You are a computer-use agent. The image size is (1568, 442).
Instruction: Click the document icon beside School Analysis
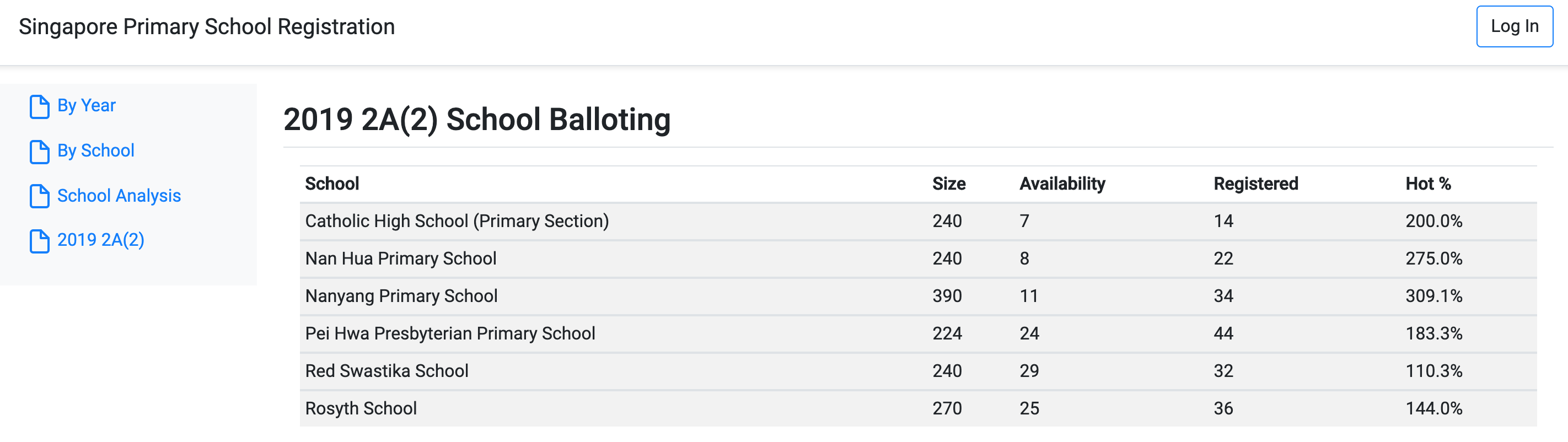click(x=40, y=196)
